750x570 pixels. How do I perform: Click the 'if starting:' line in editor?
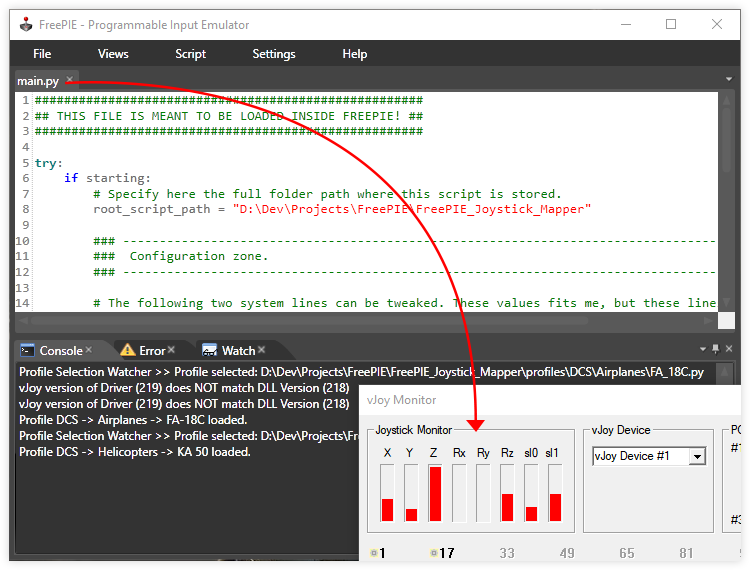(x=107, y=178)
